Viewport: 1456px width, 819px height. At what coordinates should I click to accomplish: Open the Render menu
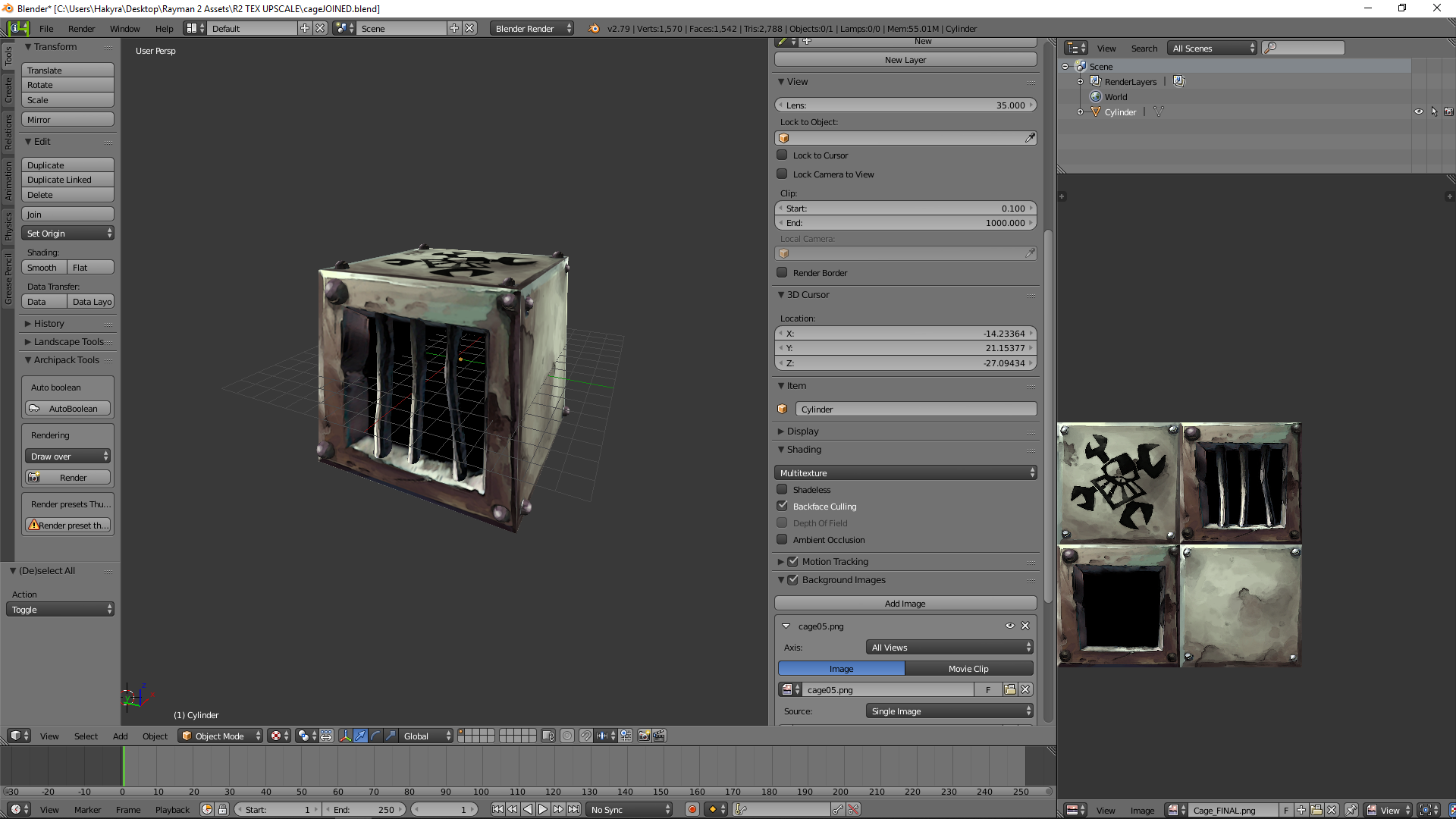tap(81, 29)
